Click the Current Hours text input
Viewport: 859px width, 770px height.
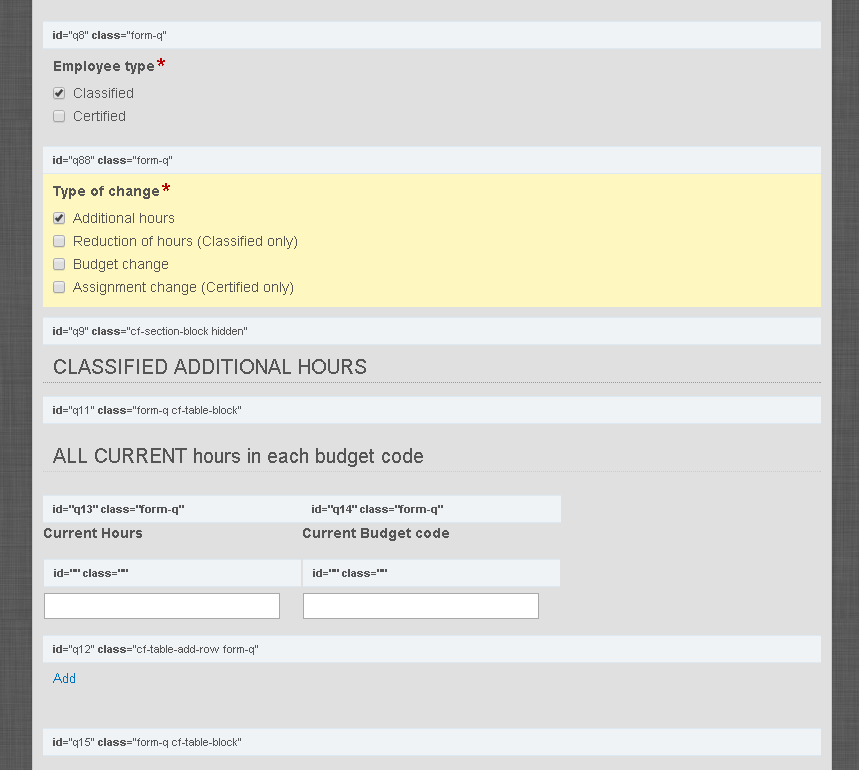[x=162, y=606]
